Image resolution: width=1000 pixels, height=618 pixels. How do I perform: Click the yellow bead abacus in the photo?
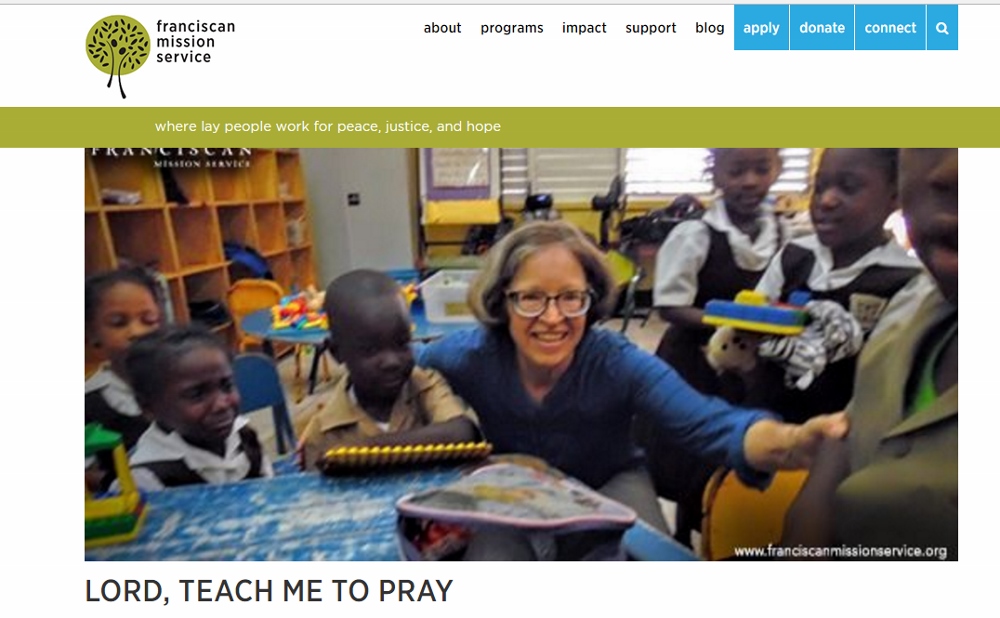pyautogui.click(x=407, y=456)
